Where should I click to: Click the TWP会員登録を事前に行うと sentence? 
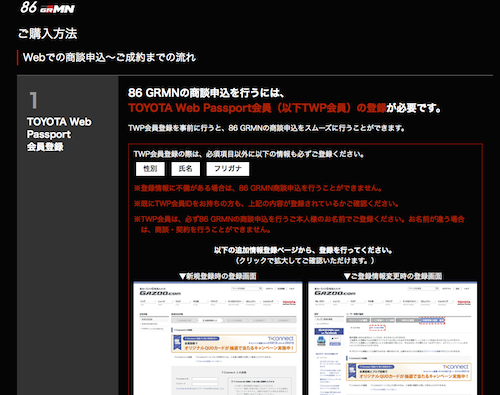point(266,128)
